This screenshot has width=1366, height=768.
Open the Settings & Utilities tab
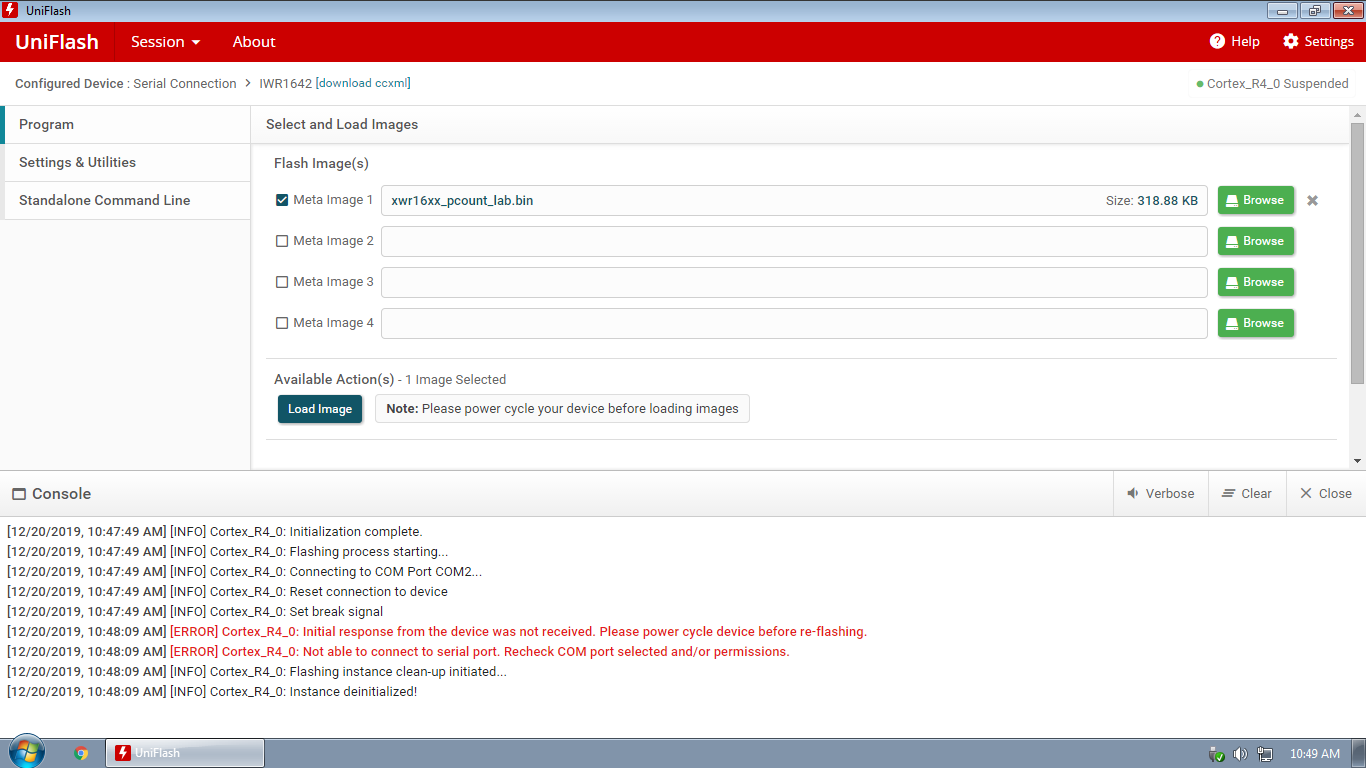pyautogui.click(x=125, y=163)
